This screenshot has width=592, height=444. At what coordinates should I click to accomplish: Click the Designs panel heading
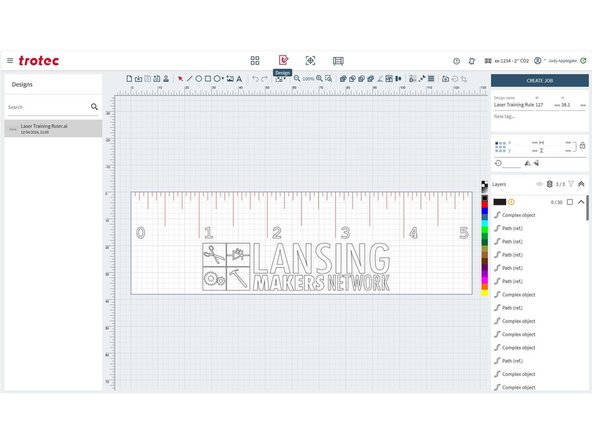point(22,84)
